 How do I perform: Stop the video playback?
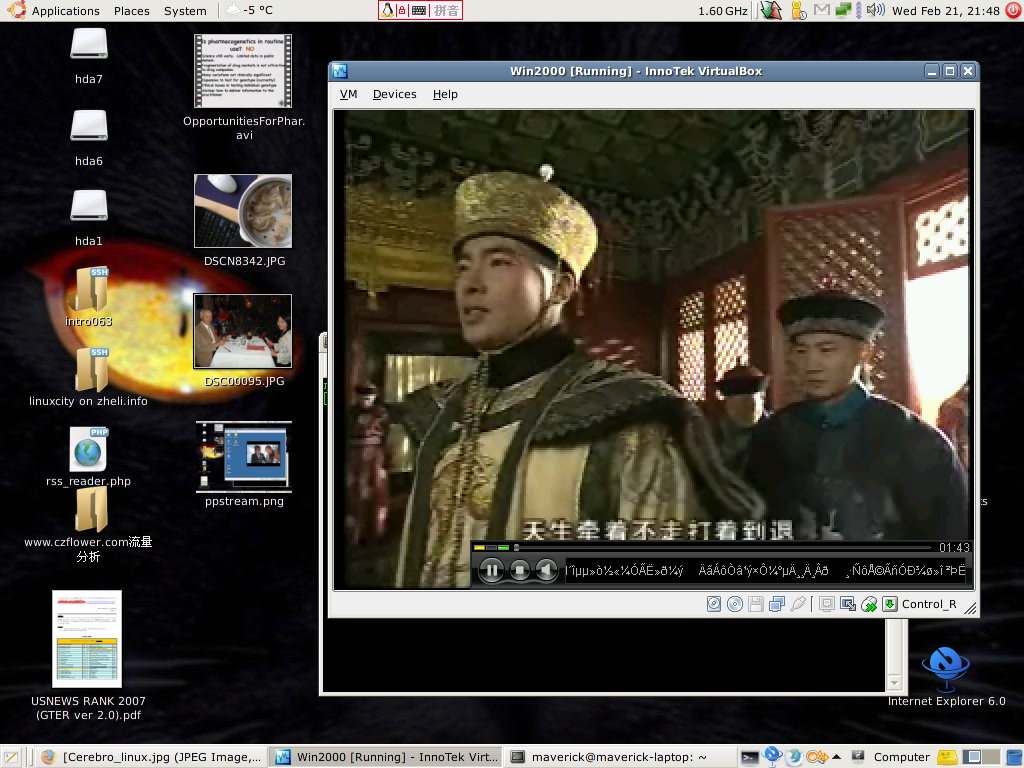[519, 570]
